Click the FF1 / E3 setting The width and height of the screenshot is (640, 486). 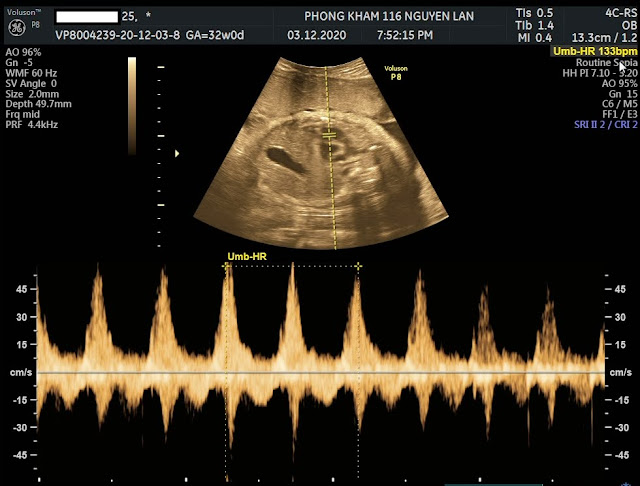click(620, 114)
